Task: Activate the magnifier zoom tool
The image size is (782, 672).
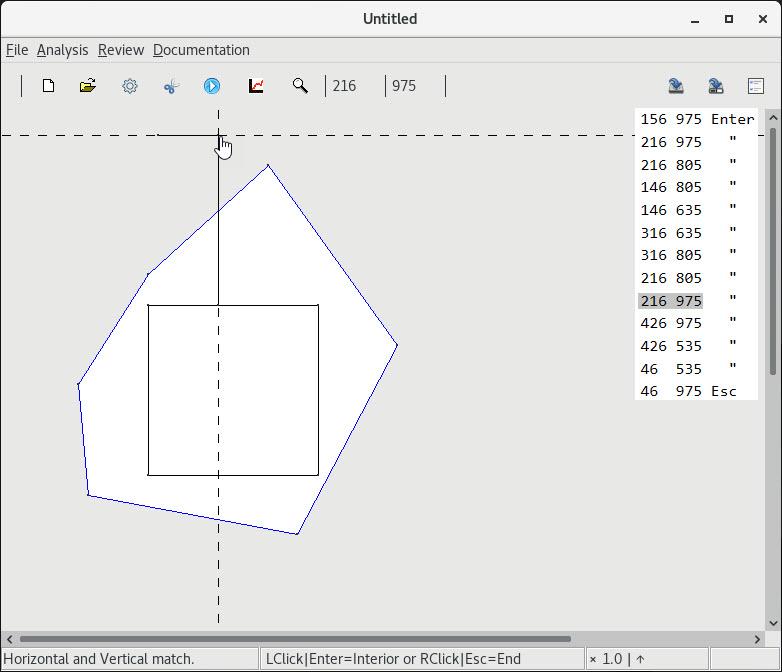Action: 300,86
